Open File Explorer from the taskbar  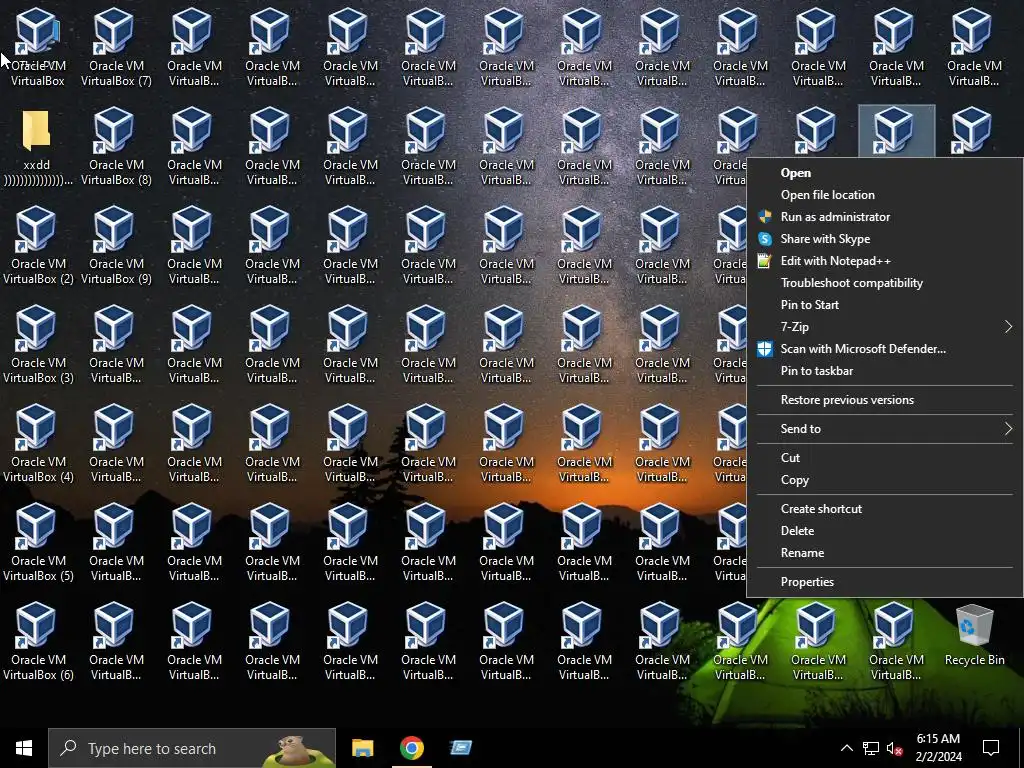coord(362,748)
